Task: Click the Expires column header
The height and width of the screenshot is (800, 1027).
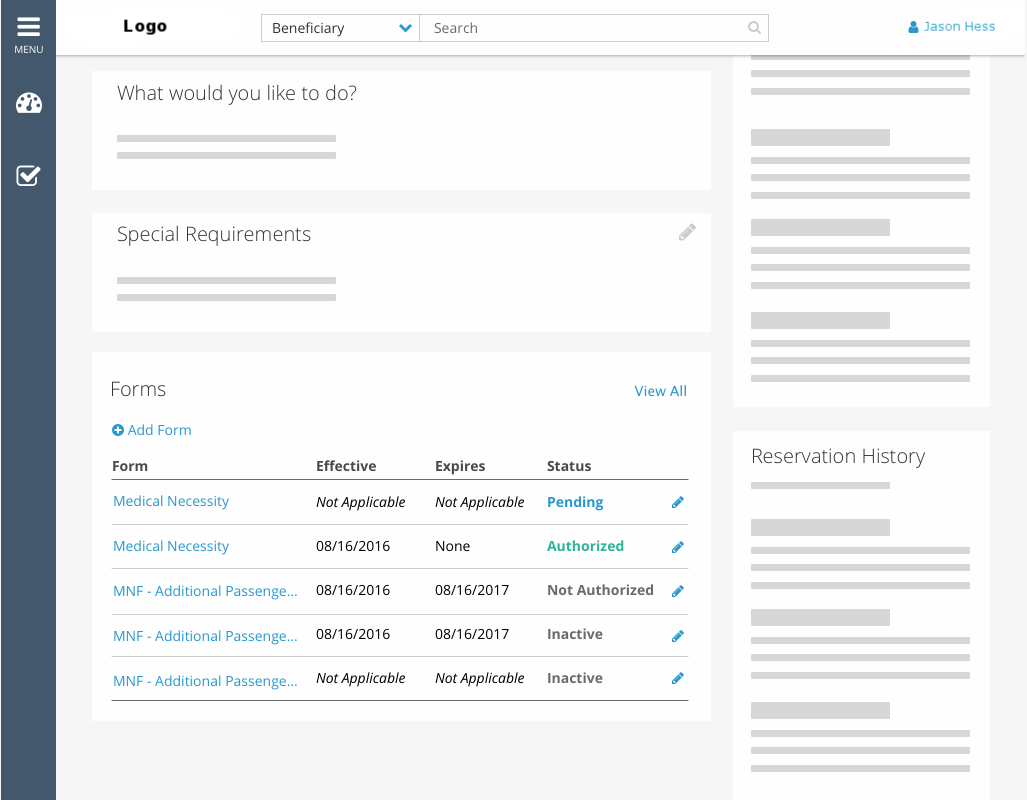Action: pos(460,466)
